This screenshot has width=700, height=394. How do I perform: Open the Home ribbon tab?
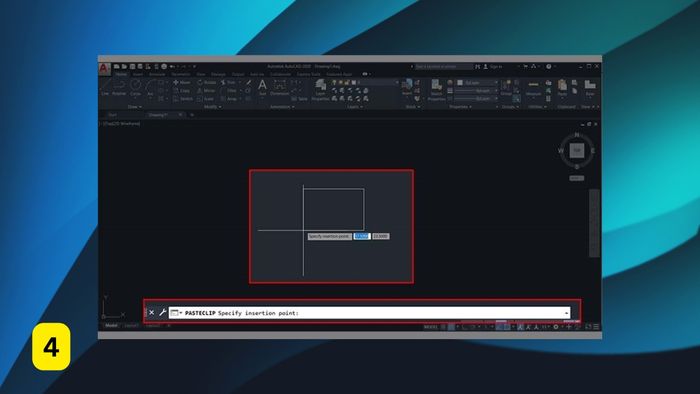121,74
